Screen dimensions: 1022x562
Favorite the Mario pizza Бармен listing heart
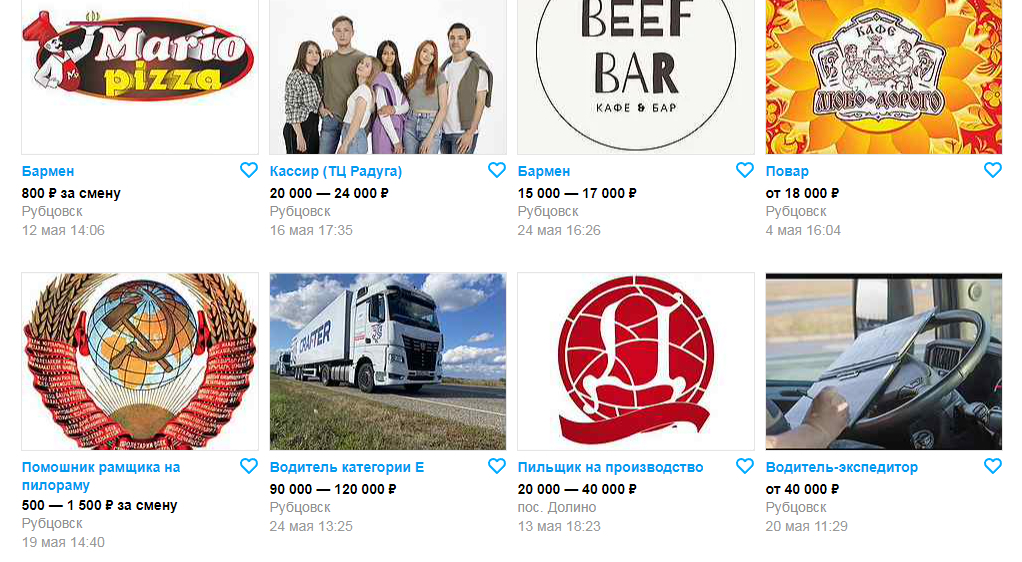pos(249,170)
